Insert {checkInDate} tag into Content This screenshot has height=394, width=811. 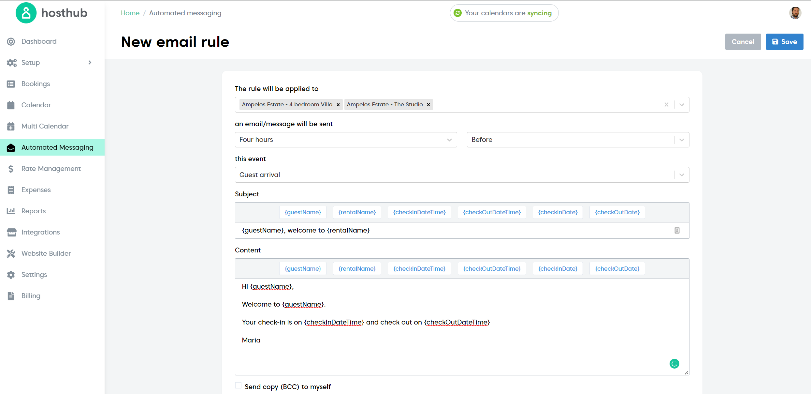tap(558, 268)
